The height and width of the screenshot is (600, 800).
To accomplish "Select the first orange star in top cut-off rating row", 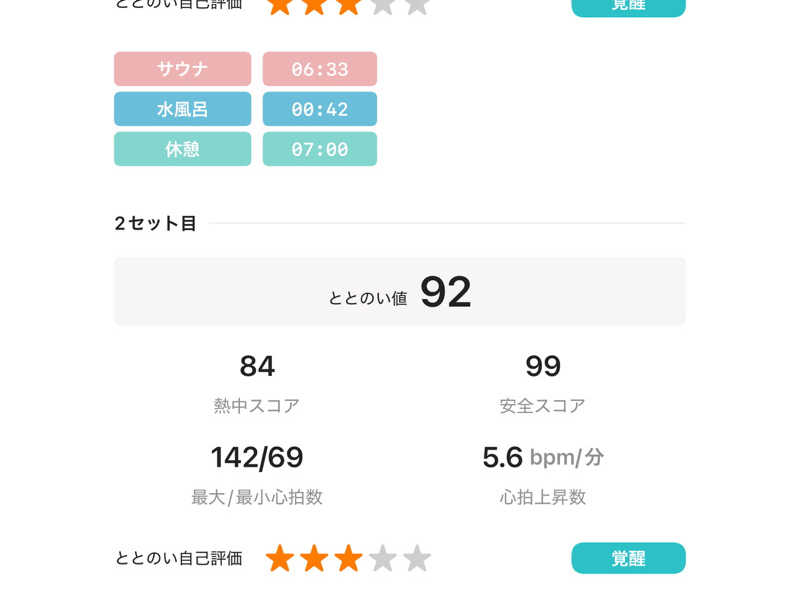I will point(280,6).
